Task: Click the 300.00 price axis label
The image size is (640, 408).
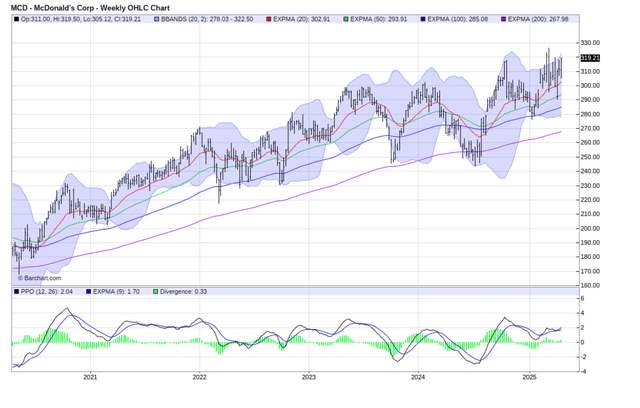Action: (590, 86)
